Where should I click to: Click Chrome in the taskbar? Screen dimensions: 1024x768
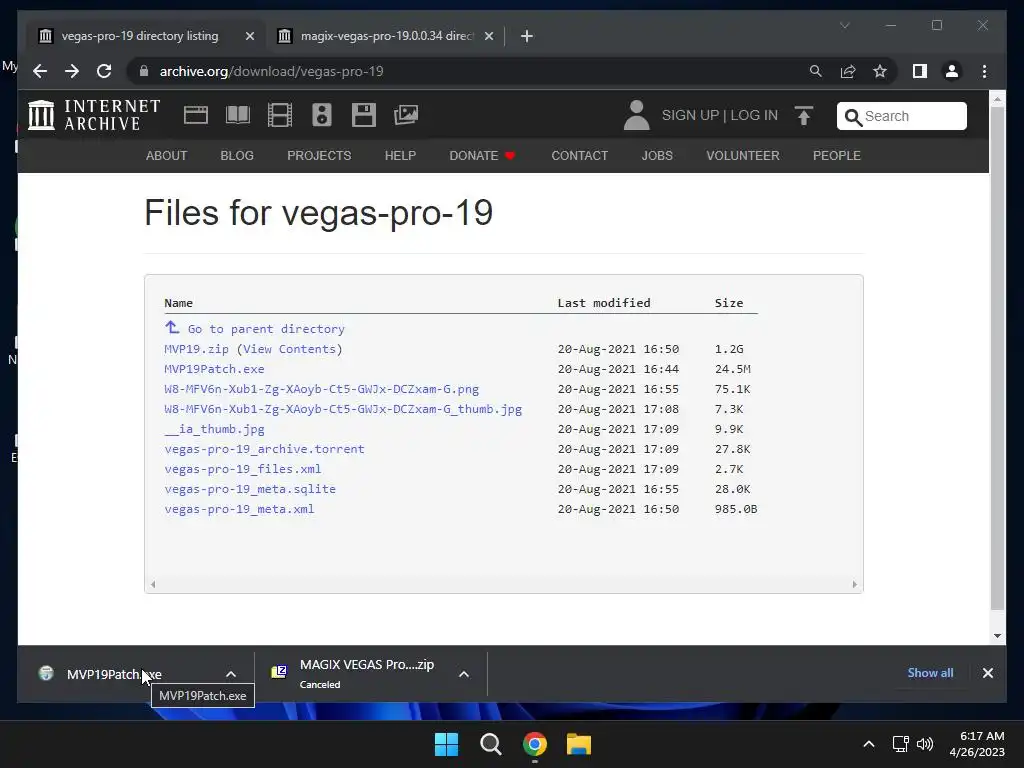click(534, 744)
